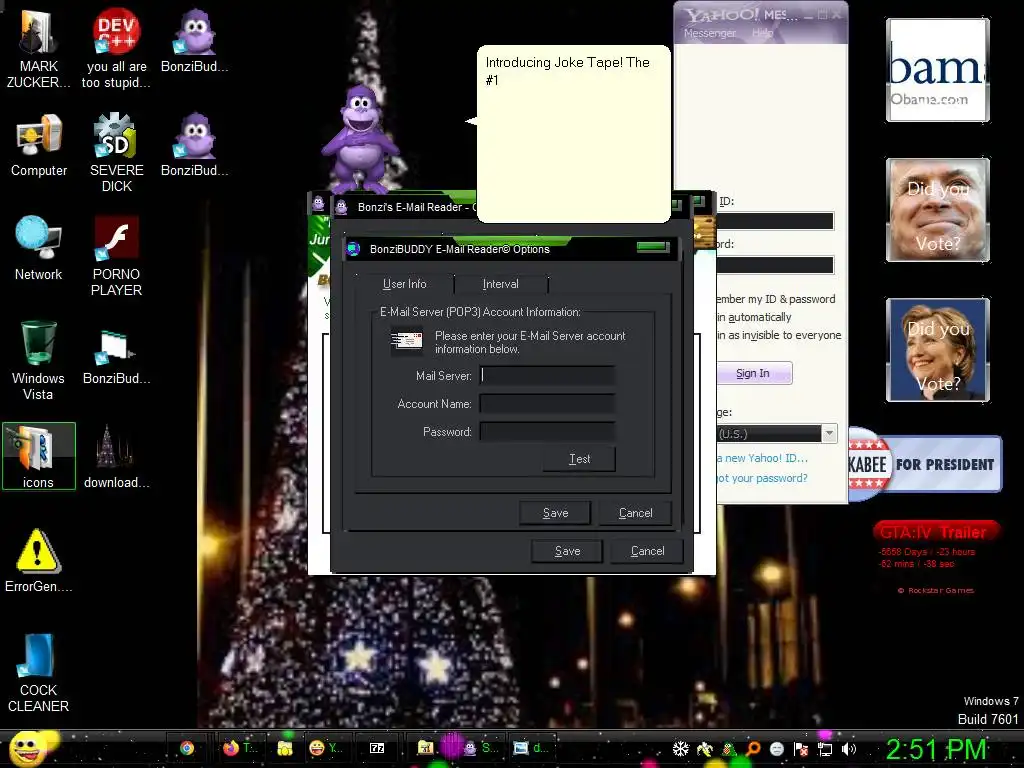Focus the Password field in mail options

point(547,432)
